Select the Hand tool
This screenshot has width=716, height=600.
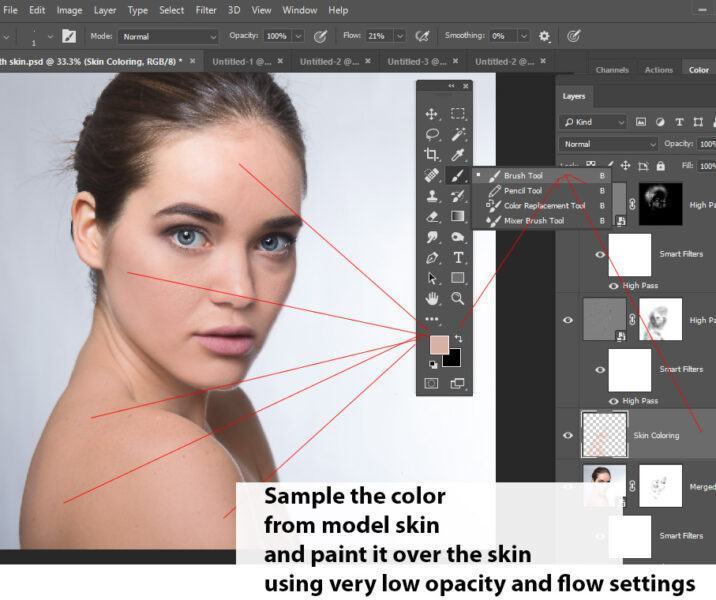click(x=432, y=299)
